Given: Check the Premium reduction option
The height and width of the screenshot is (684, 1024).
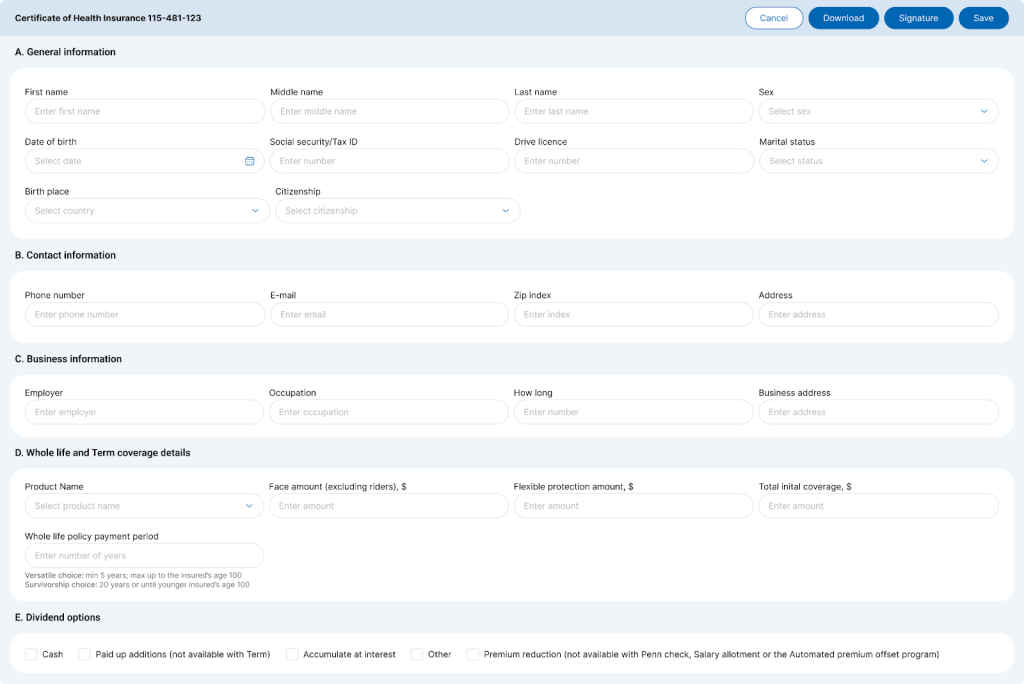Looking at the screenshot, I should point(473,654).
